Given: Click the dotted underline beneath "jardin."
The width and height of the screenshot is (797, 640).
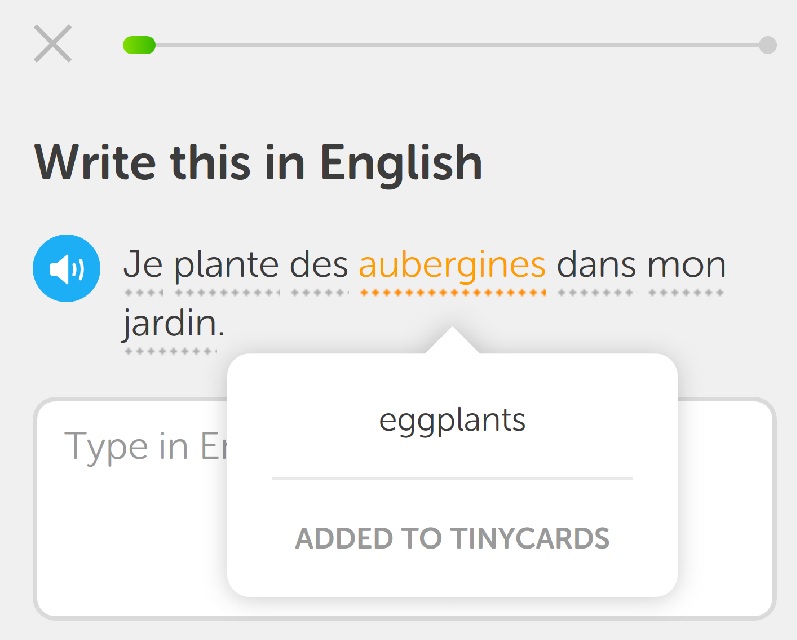Looking at the screenshot, I should point(171,351).
